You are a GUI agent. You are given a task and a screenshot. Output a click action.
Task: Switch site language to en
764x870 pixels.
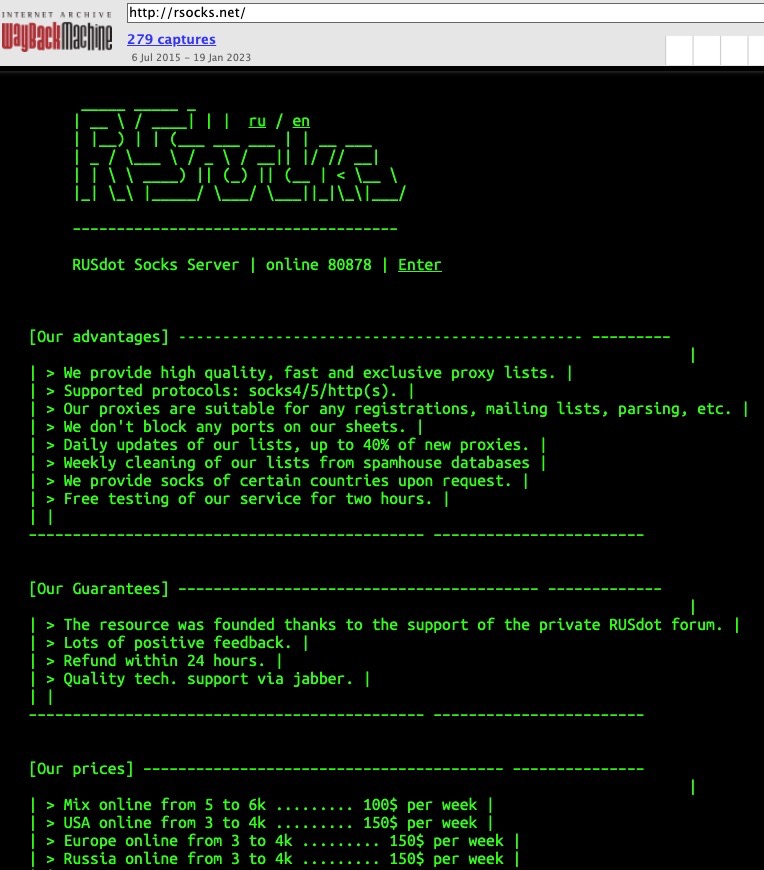click(x=301, y=121)
